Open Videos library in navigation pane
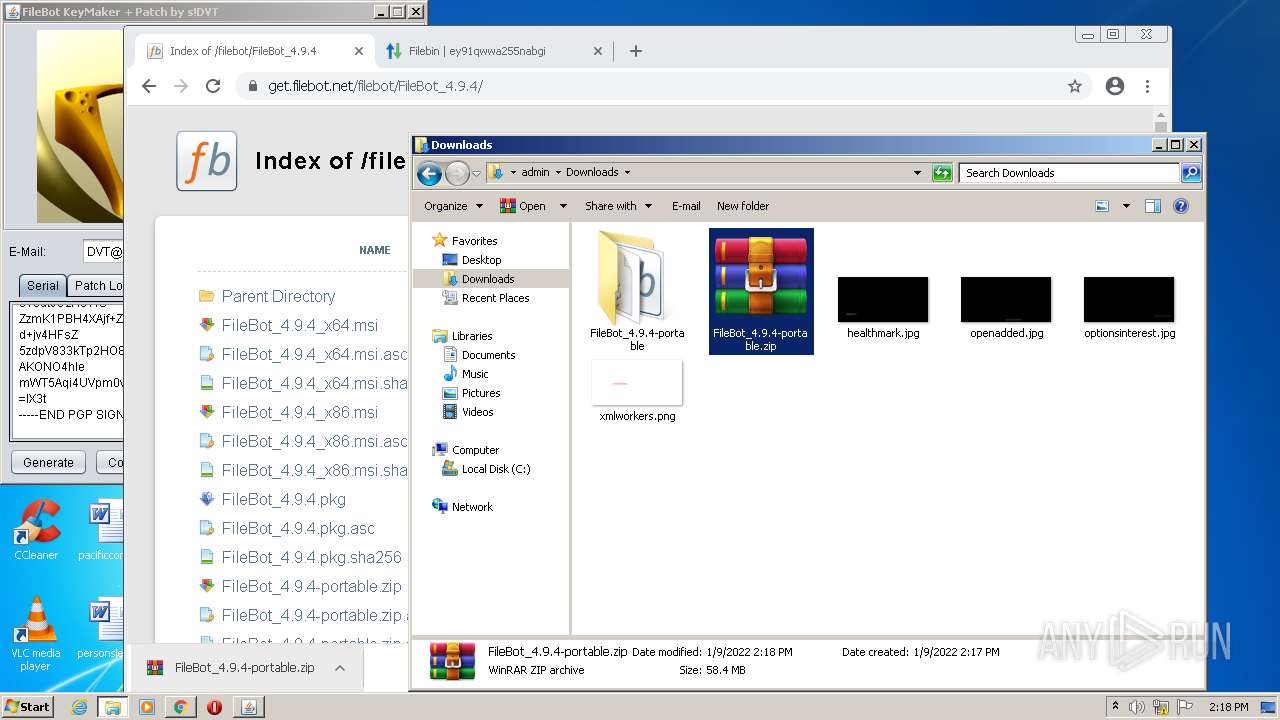Image resolution: width=1280 pixels, height=720 pixels. pos(477,412)
